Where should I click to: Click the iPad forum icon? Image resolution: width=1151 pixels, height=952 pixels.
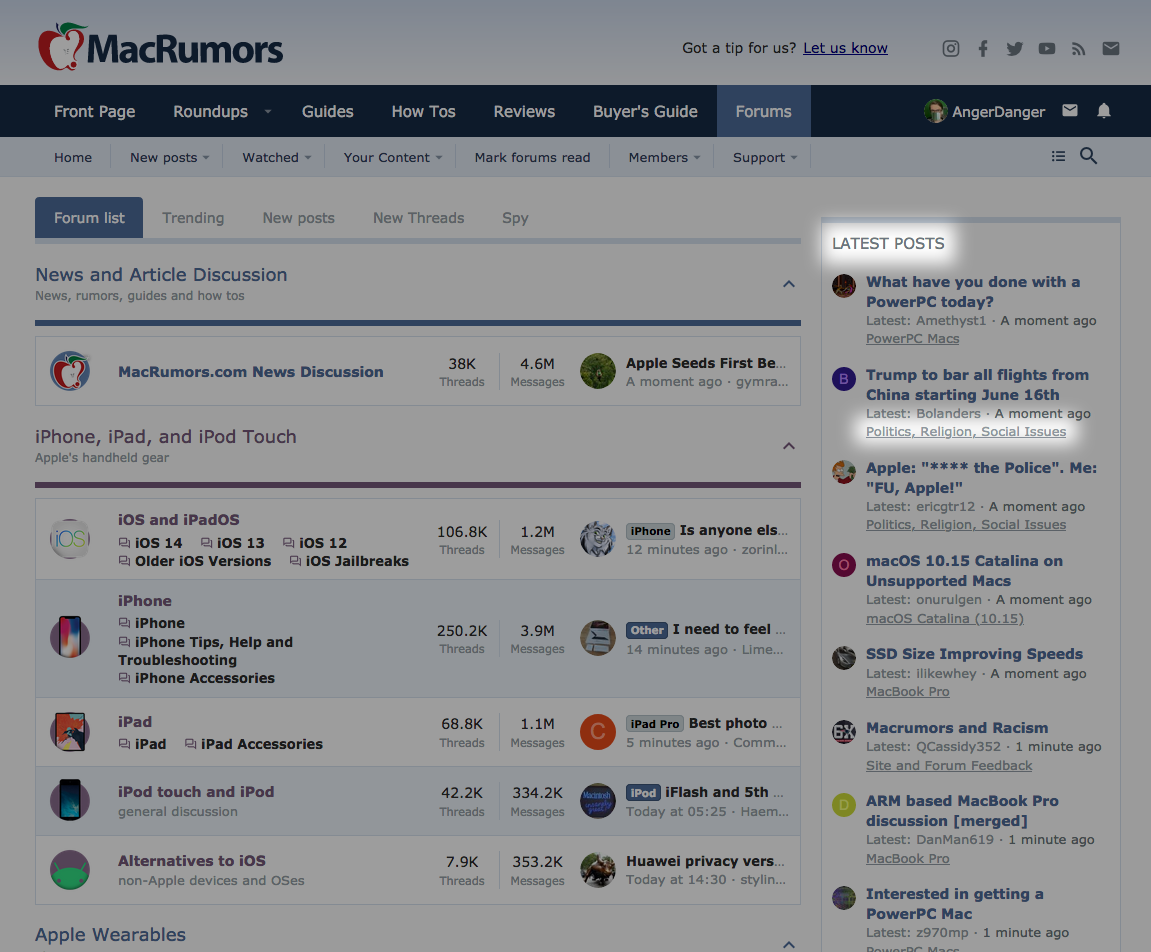click(x=70, y=732)
